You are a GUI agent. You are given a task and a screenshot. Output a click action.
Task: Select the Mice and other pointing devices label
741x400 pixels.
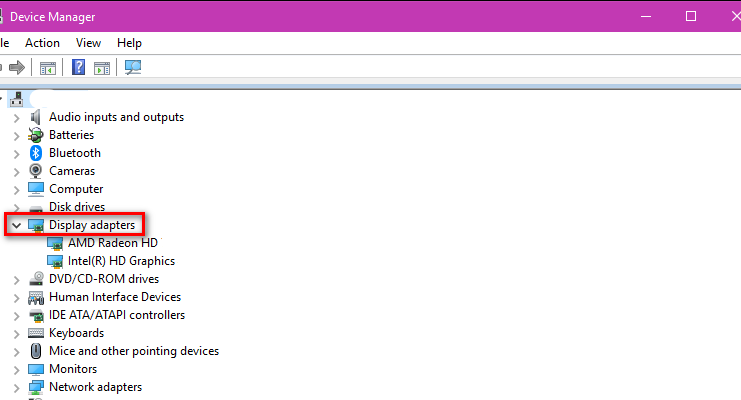[134, 351]
